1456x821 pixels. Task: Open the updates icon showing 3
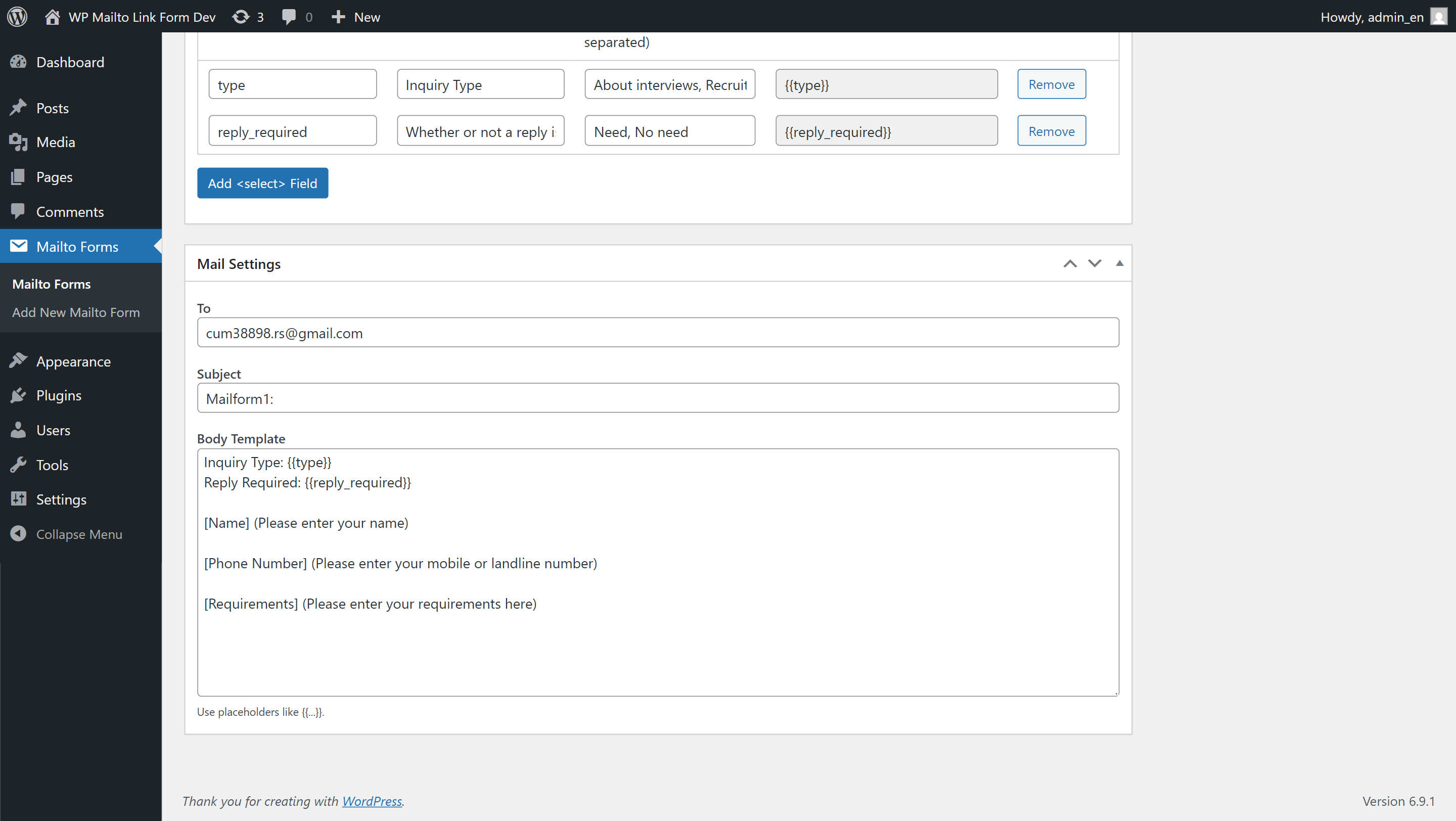pos(241,16)
